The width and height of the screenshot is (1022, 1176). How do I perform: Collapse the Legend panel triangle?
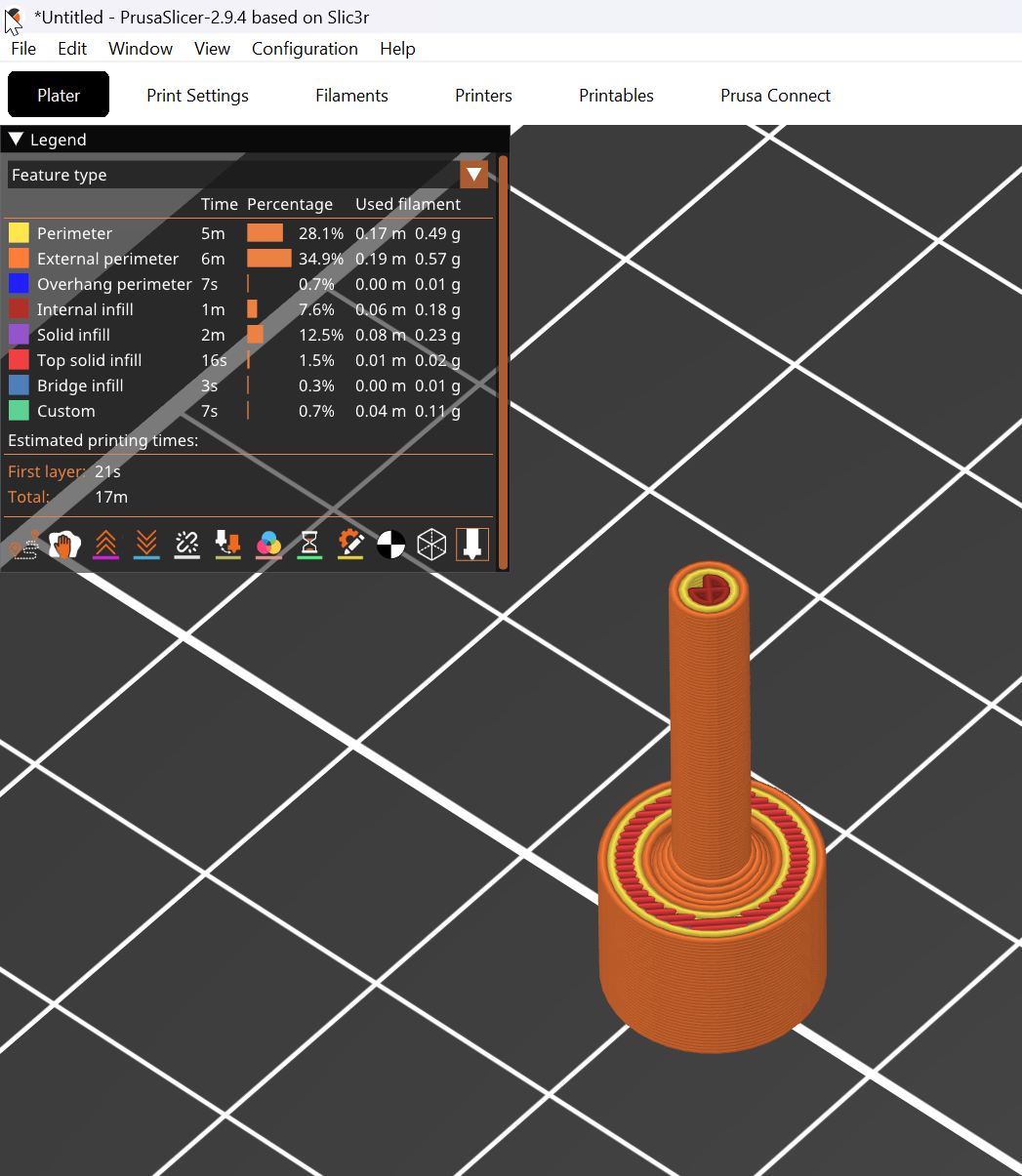pos(15,140)
